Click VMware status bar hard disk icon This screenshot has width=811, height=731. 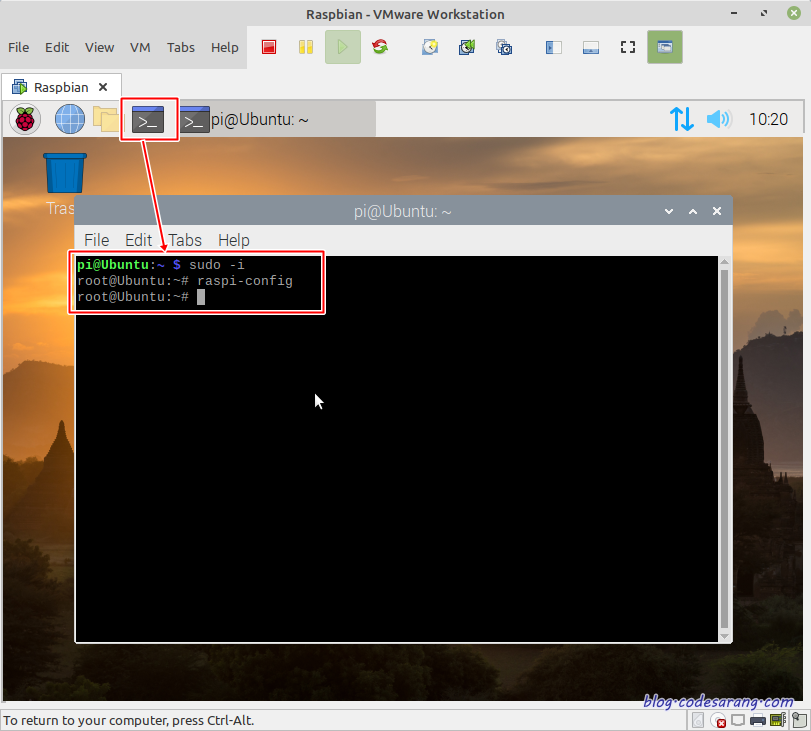[x=698, y=720]
